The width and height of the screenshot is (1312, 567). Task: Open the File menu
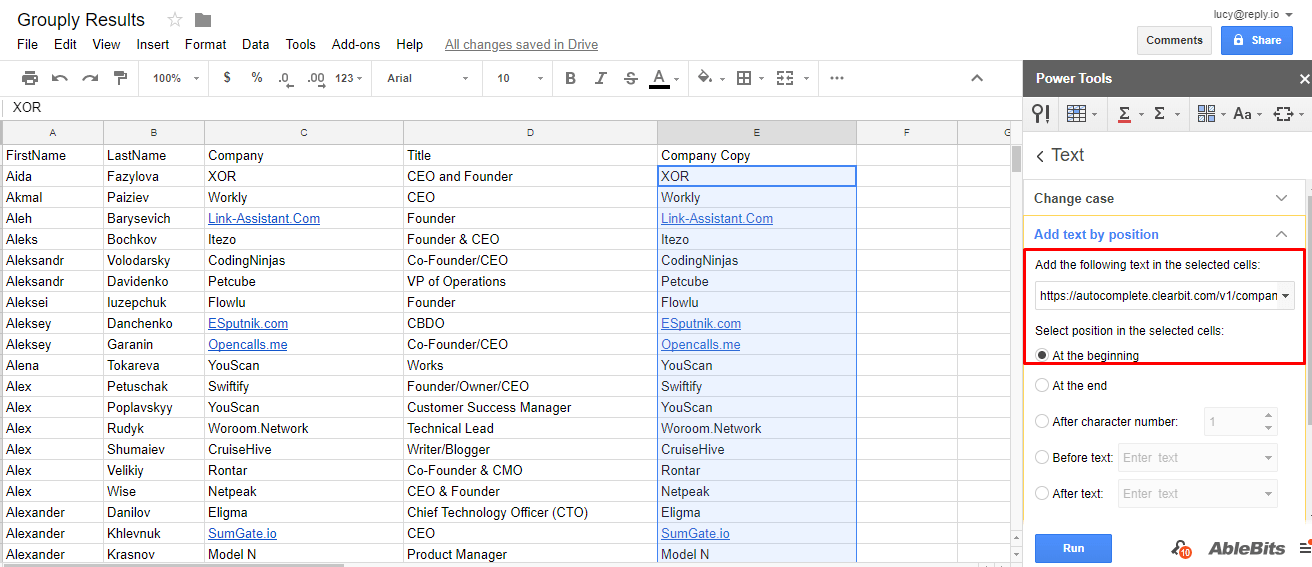[x=27, y=44]
